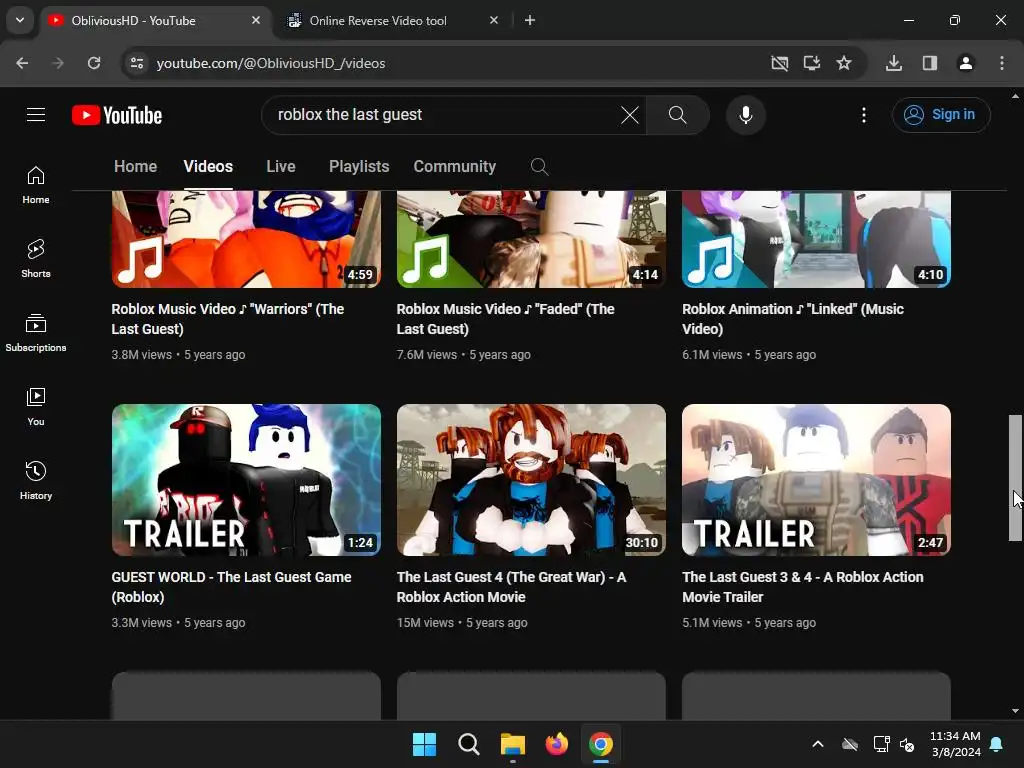Click scrollbar down arrow
The image size is (1024, 768).
(1015, 711)
